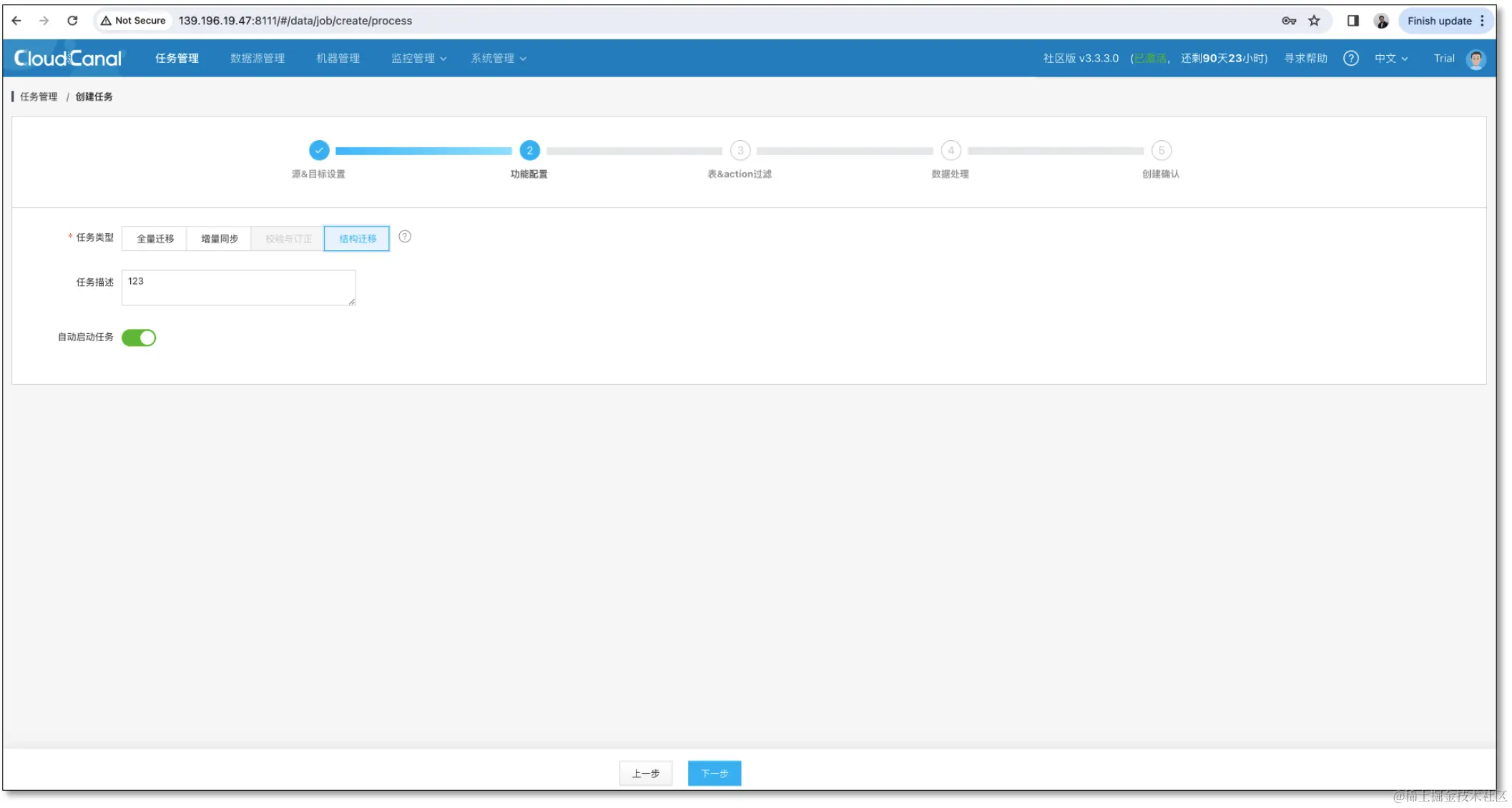Viewport: 1512px width, 808px height.
Task: Click the 任务描述 text area containing 123
Action: [238, 287]
